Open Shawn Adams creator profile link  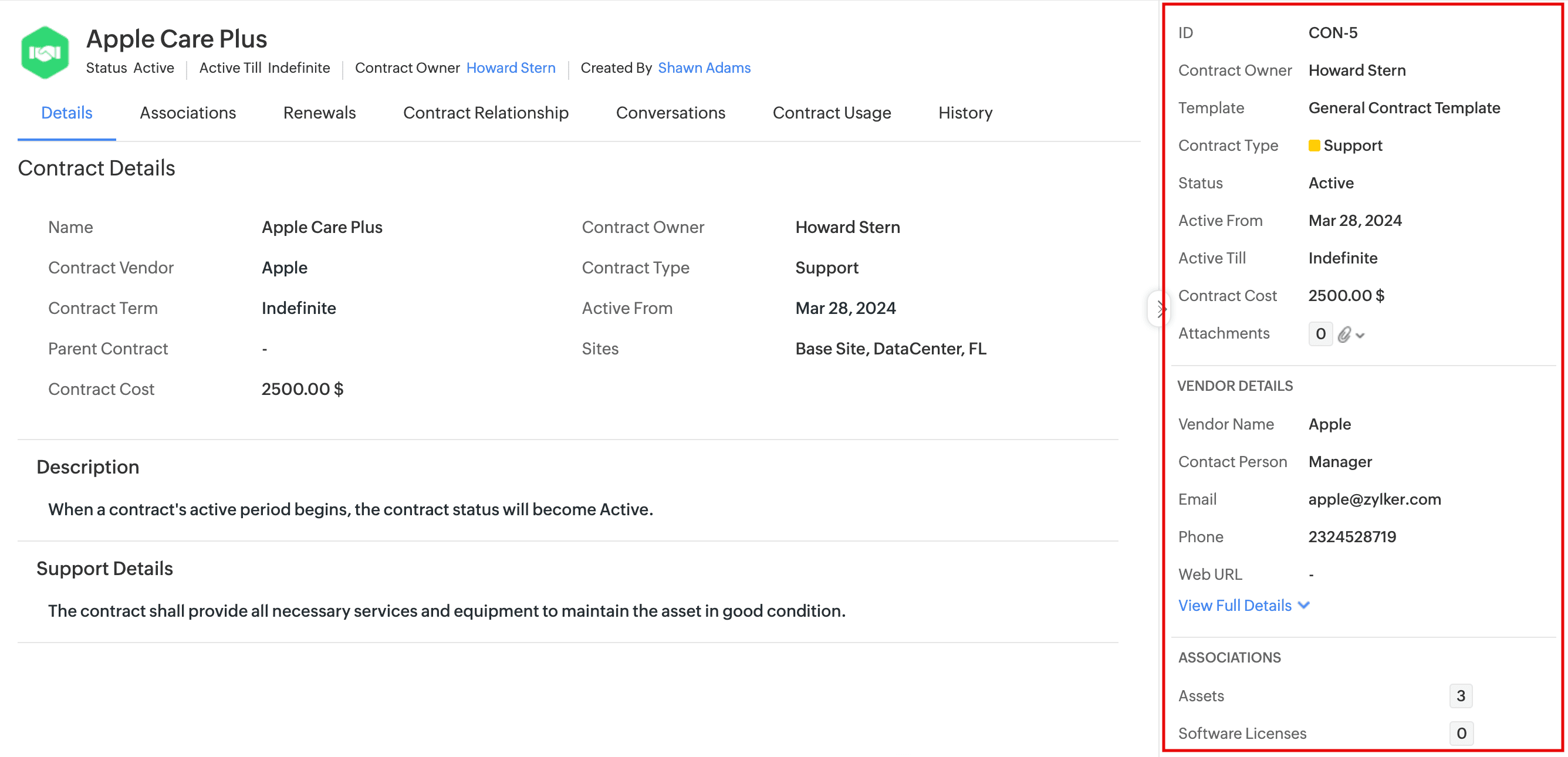(704, 67)
